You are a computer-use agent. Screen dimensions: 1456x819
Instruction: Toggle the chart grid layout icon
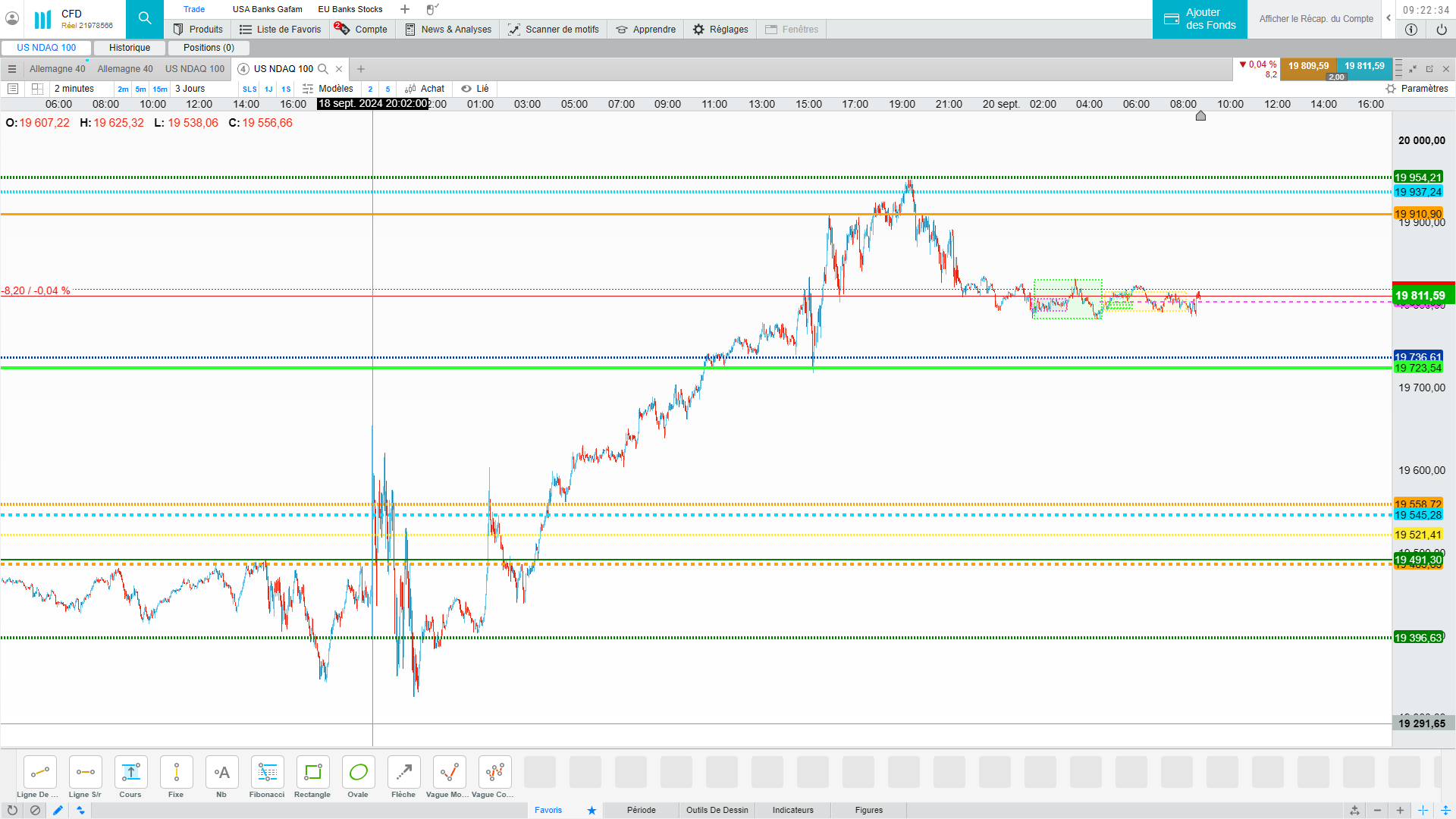tap(37, 89)
